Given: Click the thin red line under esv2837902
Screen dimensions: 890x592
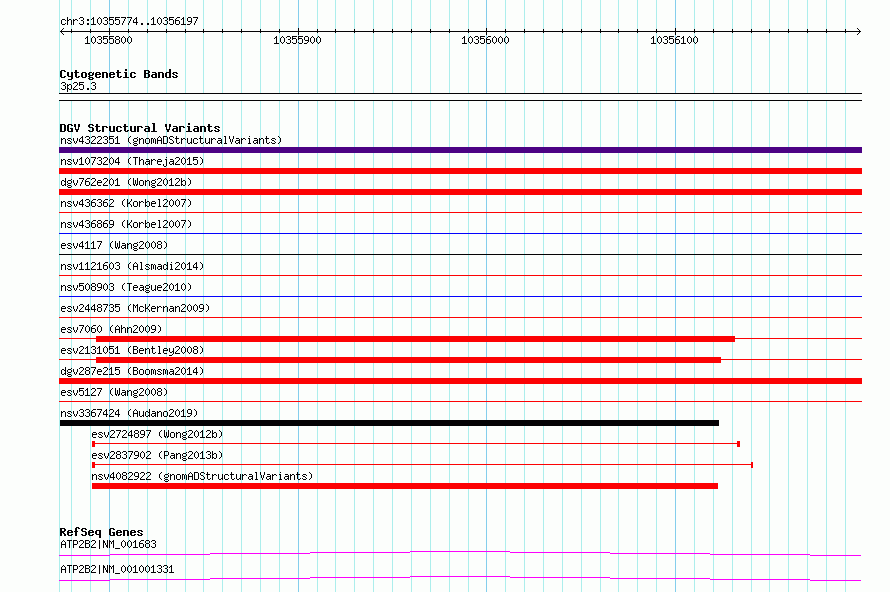Looking at the screenshot, I should point(422,465).
